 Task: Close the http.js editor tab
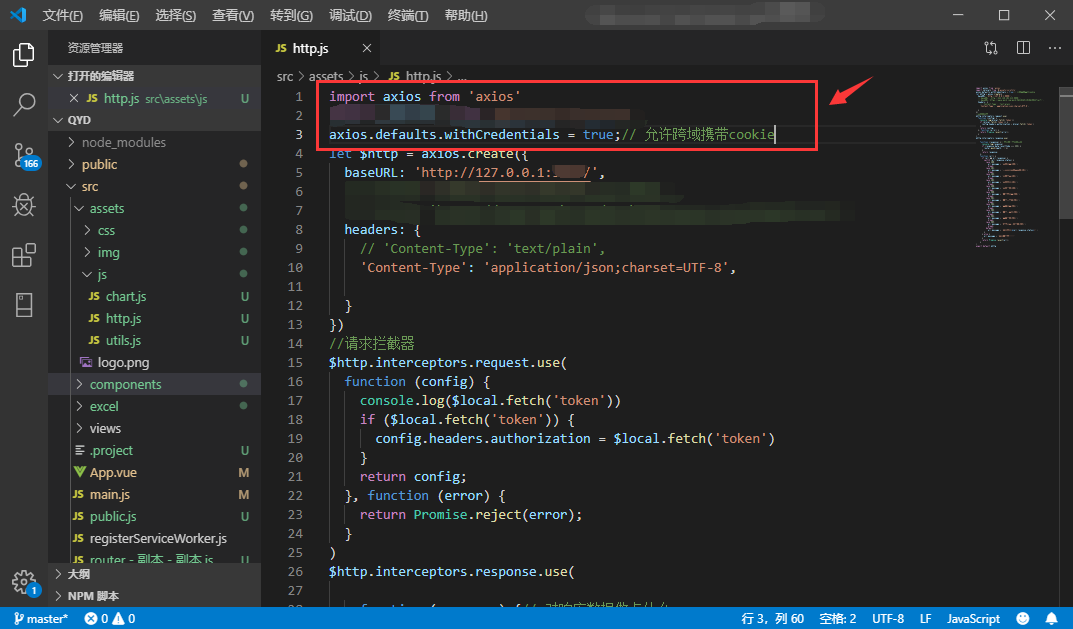click(367, 48)
